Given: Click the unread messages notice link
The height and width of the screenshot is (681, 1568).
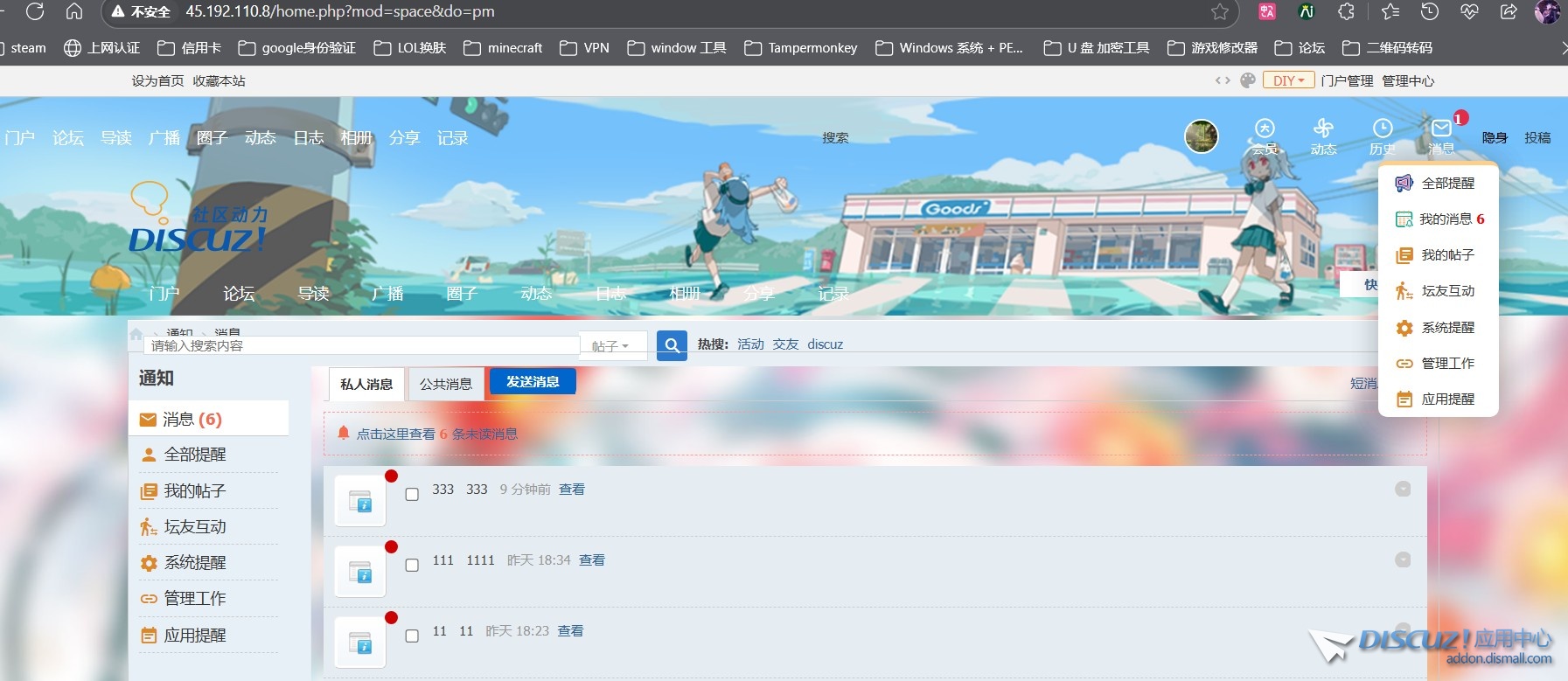Looking at the screenshot, I should 436,434.
